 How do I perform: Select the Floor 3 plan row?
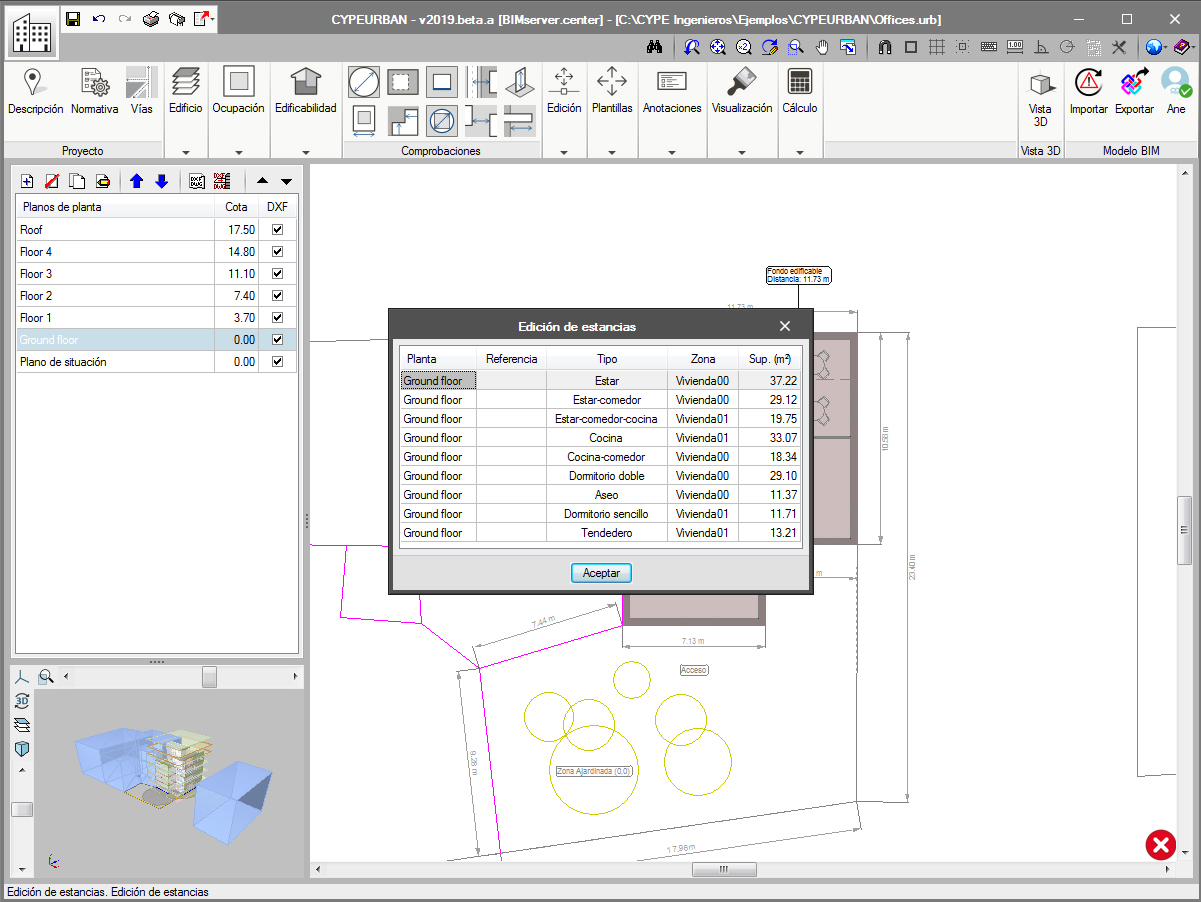click(x=157, y=274)
